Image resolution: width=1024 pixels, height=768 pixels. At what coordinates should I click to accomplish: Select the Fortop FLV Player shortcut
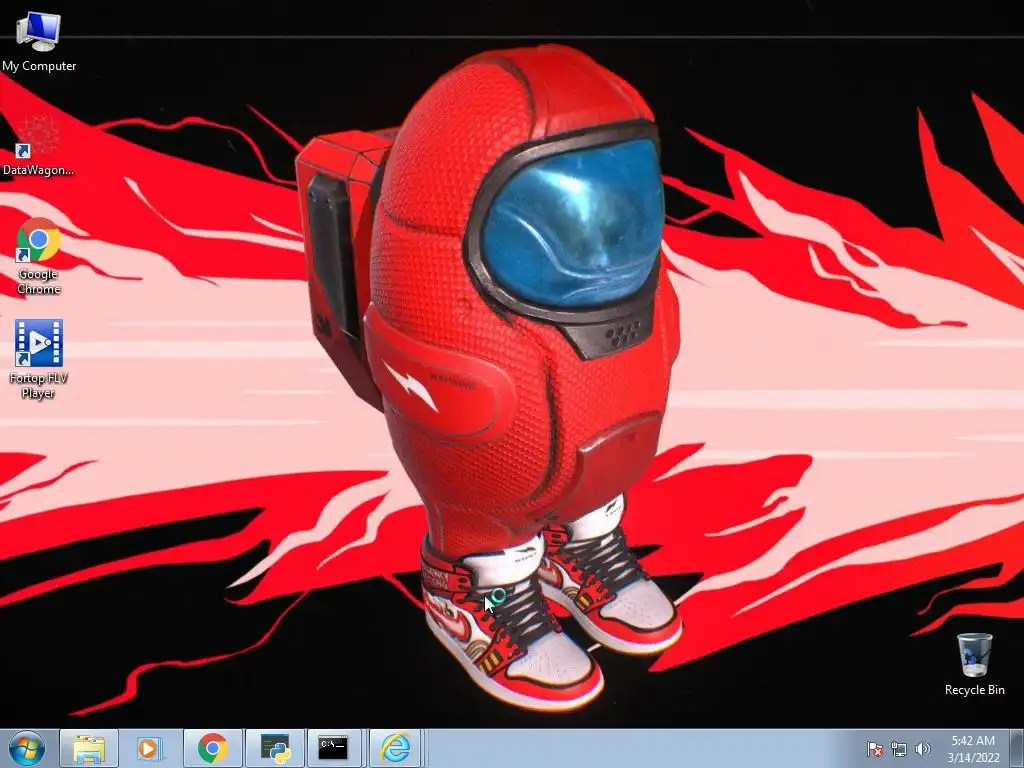[39, 359]
